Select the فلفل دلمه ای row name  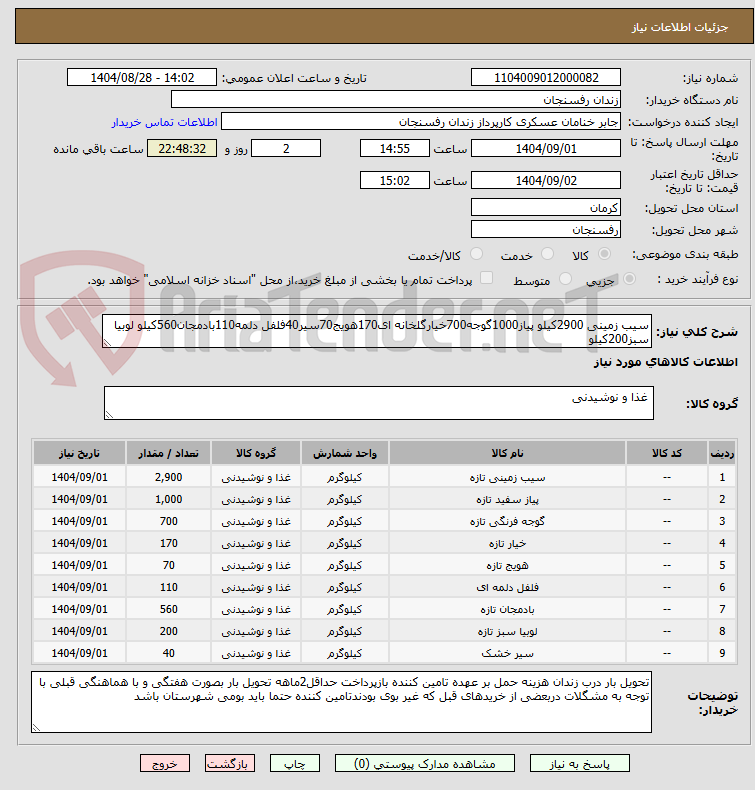507,587
